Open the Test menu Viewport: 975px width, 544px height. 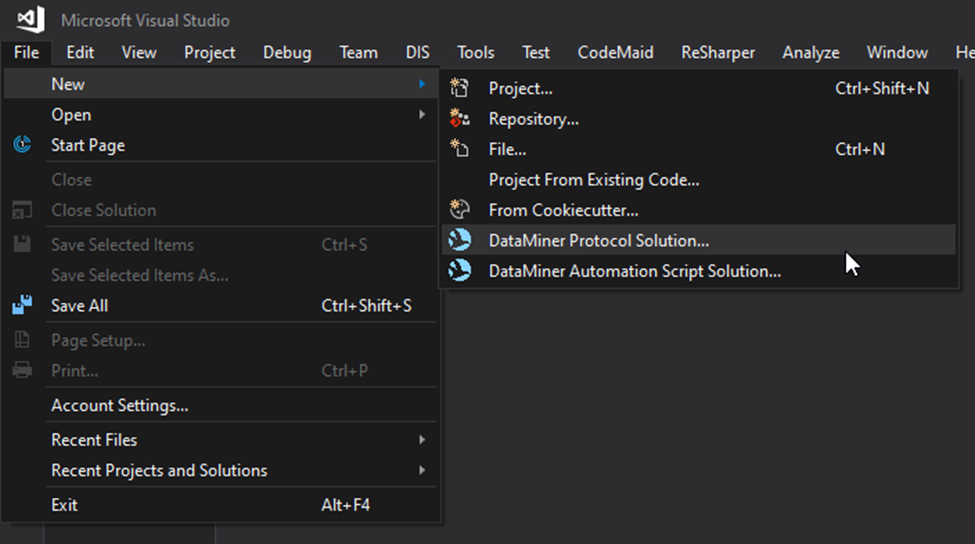click(535, 52)
